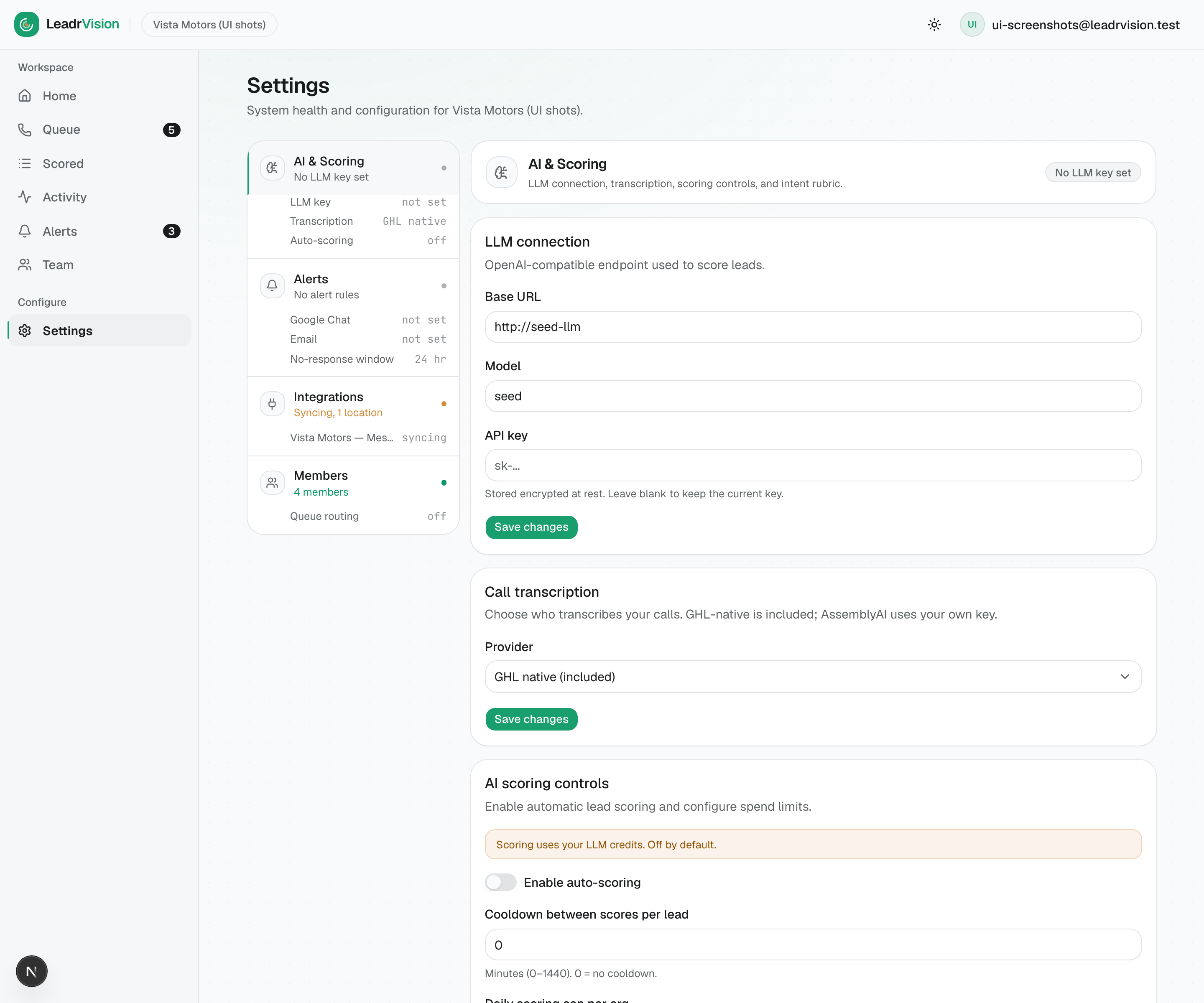Screen dimensions: 1204x1003
Task: Click the Integrations plug icon
Action: click(x=272, y=403)
